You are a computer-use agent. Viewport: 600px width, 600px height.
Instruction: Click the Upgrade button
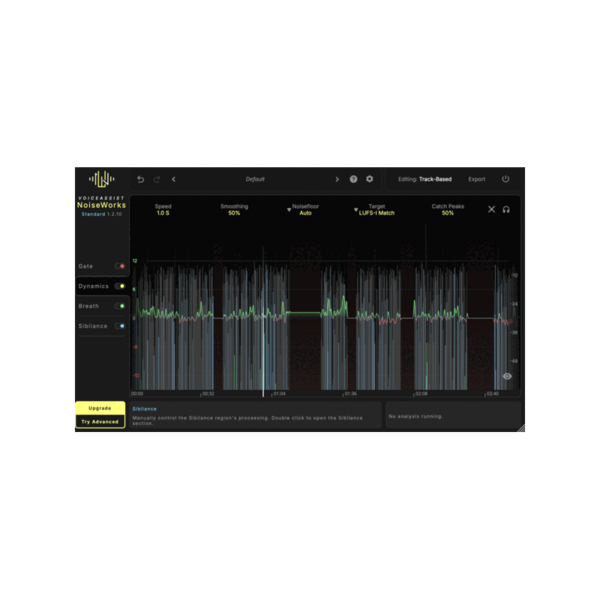click(x=100, y=408)
